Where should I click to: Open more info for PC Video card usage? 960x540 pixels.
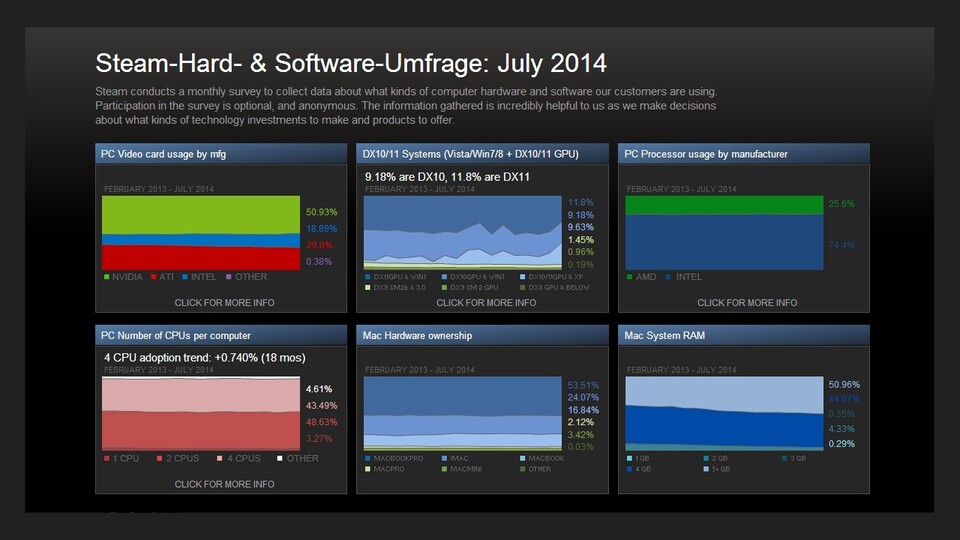point(224,302)
